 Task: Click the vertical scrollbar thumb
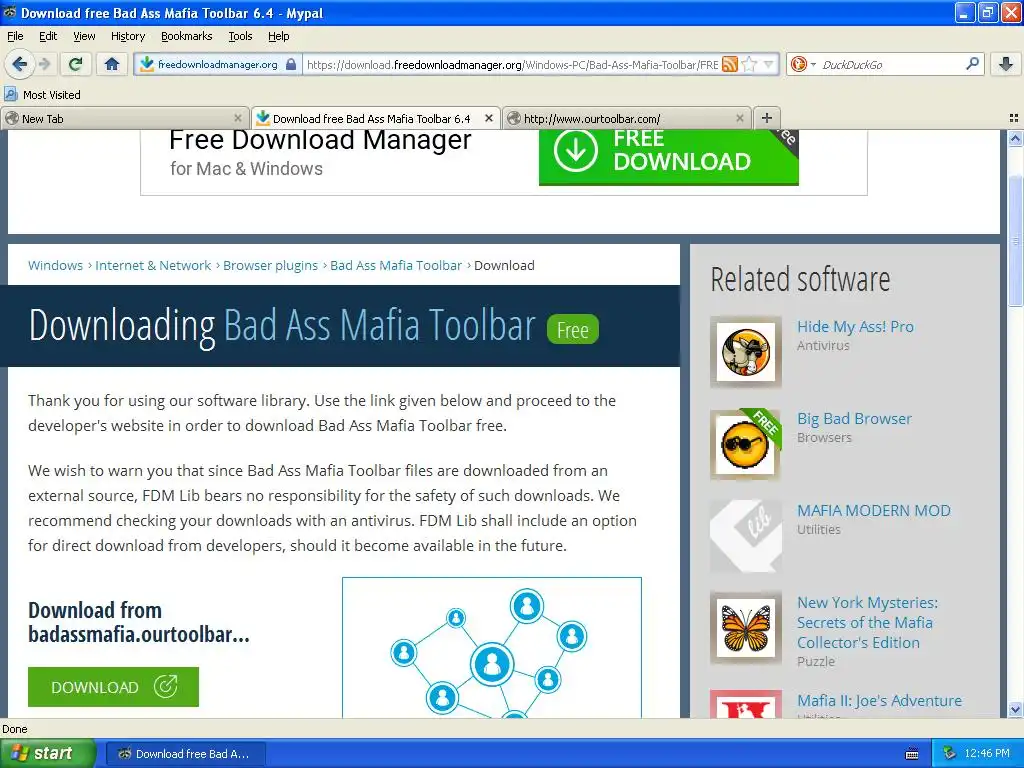coord(1015,241)
